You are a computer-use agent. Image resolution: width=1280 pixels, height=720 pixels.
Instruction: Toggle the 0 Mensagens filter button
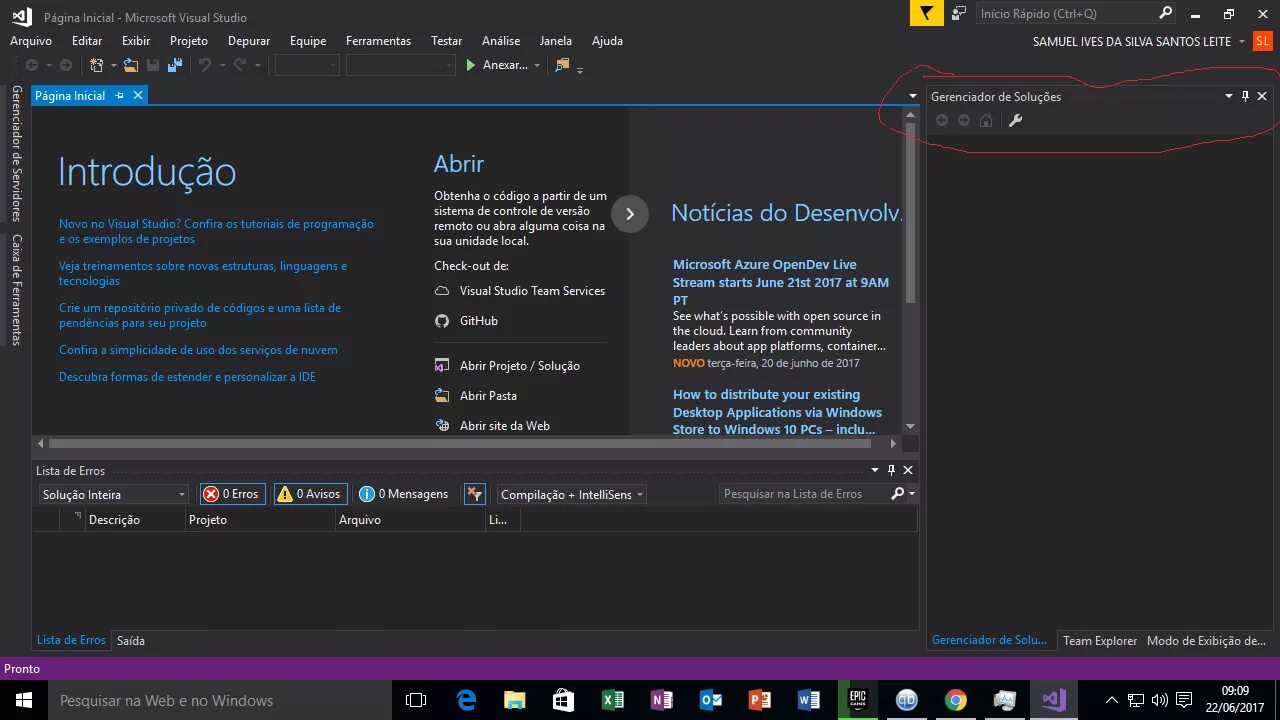pyautogui.click(x=404, y=494)
